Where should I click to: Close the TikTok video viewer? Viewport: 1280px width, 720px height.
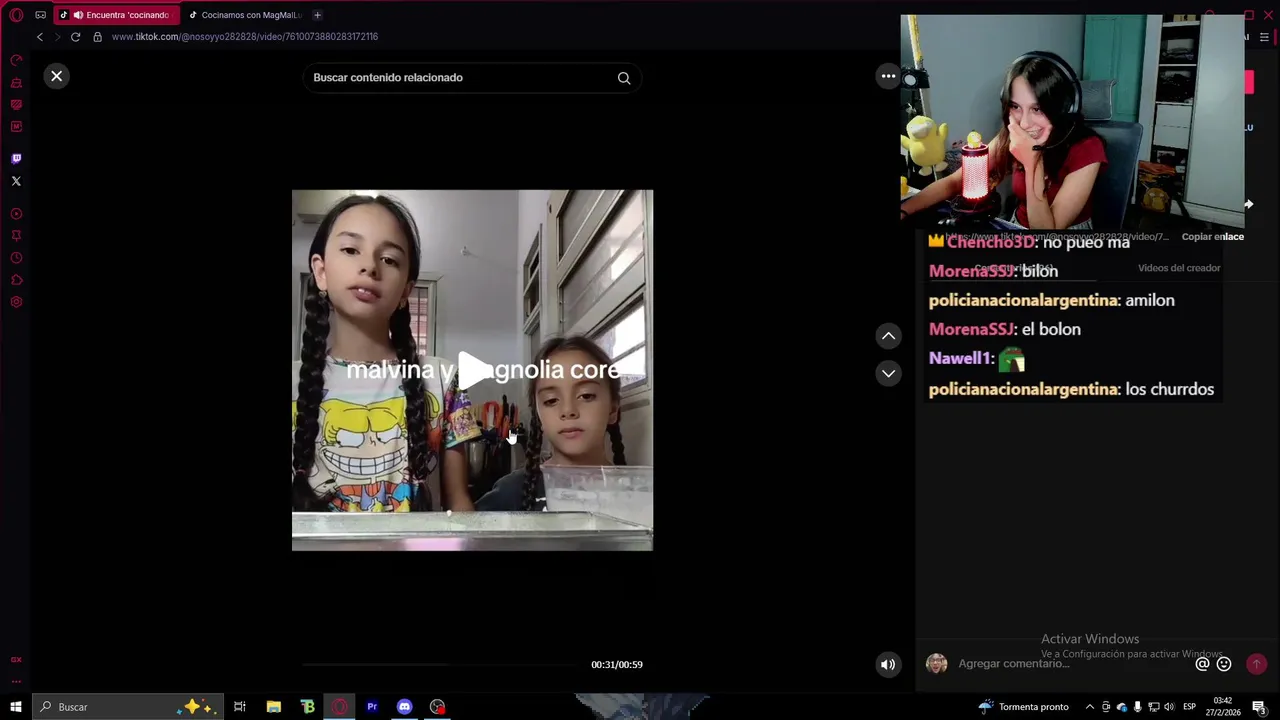57,76
